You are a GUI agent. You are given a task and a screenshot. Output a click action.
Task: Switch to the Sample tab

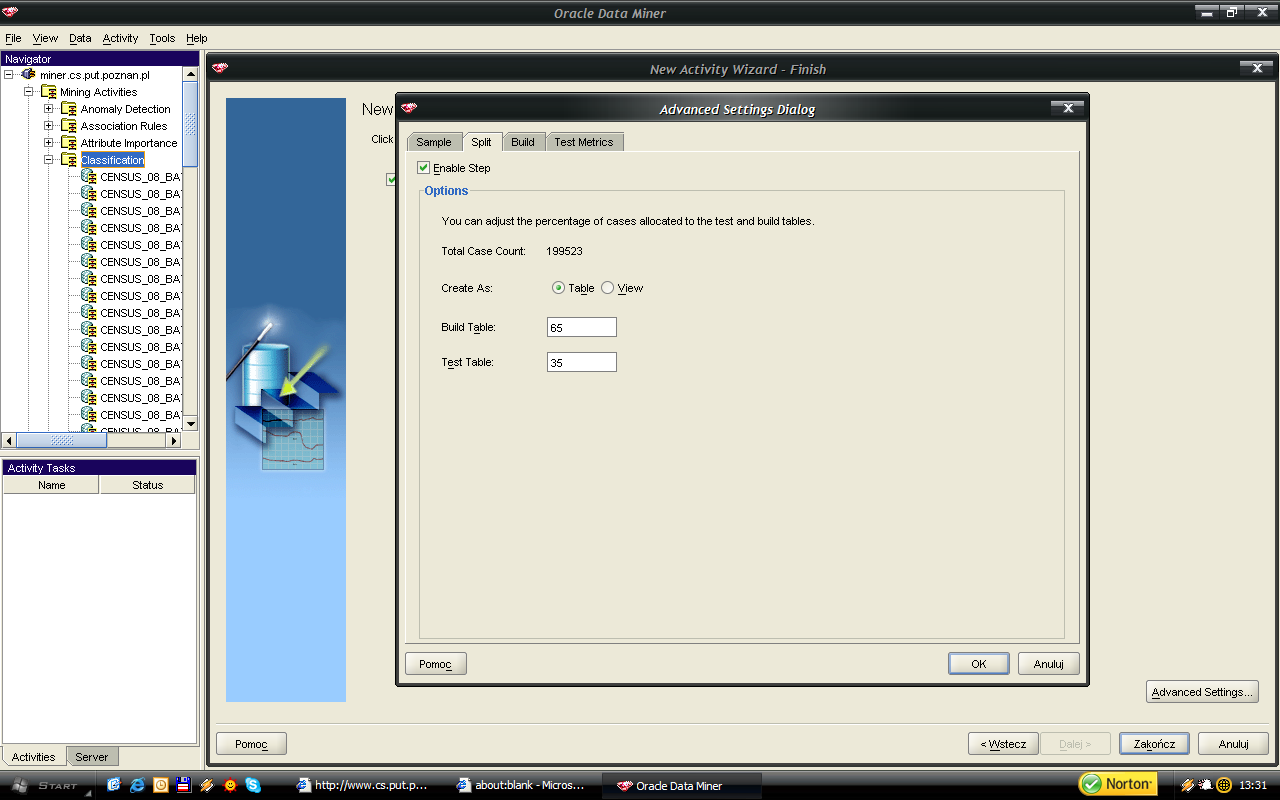[x=434, y=142]
